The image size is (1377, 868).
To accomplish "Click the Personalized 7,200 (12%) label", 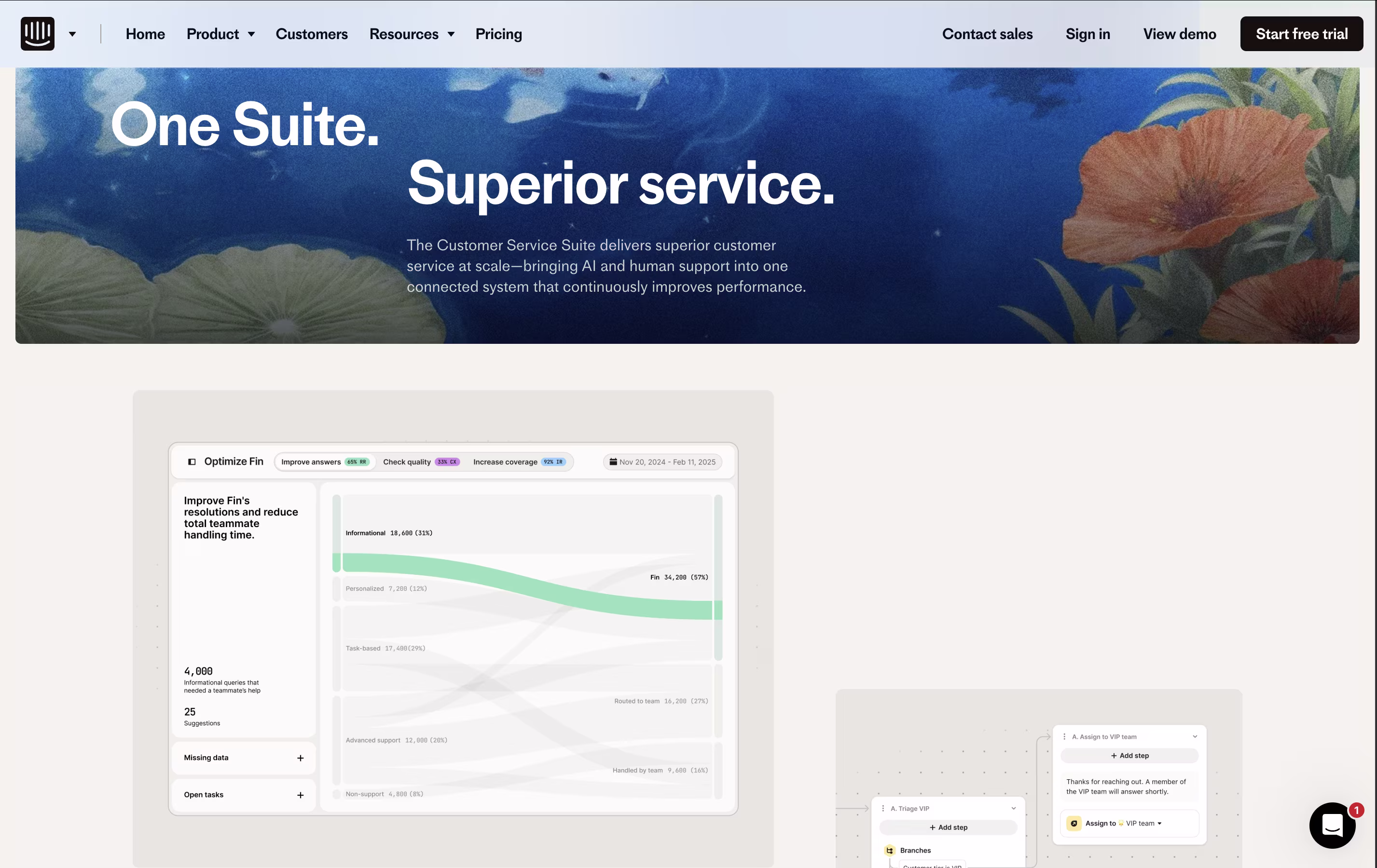I will 386,589.
